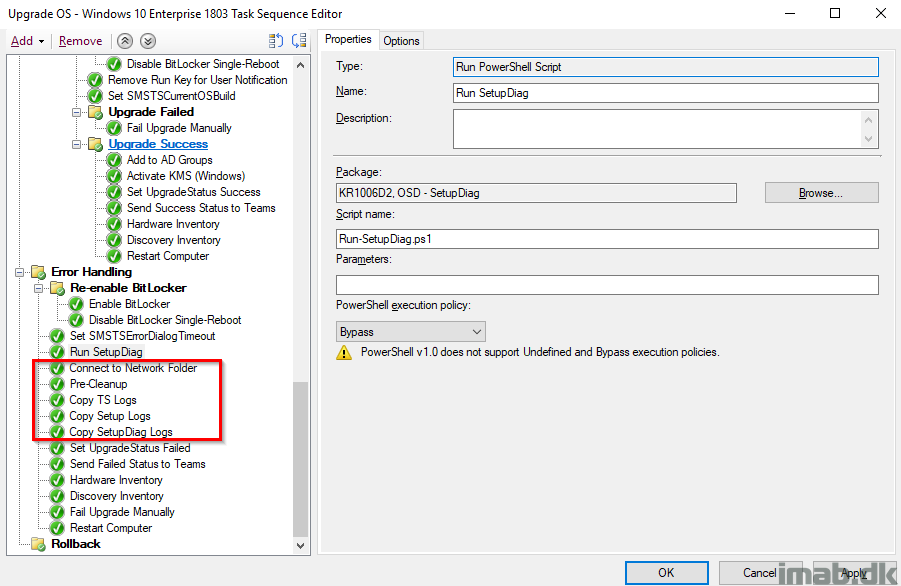Viewport: 901px width, 586px height.
Task: Select the Hardware Inventory step under Upgrade Success
Action: coord(173,224)
